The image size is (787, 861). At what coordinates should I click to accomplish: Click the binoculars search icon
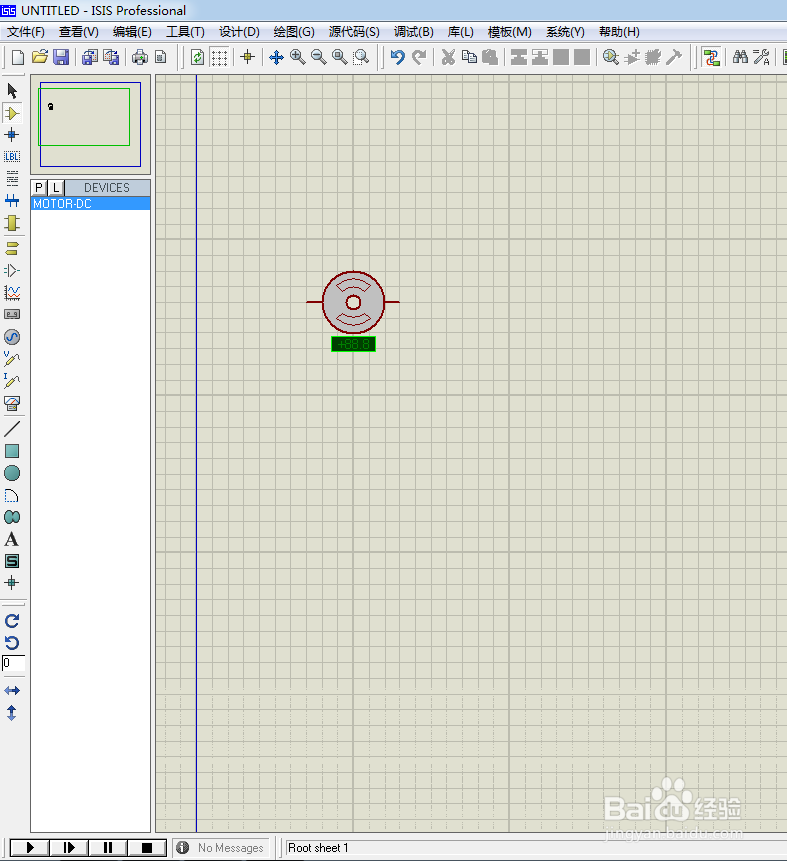(x=740, y=57)
